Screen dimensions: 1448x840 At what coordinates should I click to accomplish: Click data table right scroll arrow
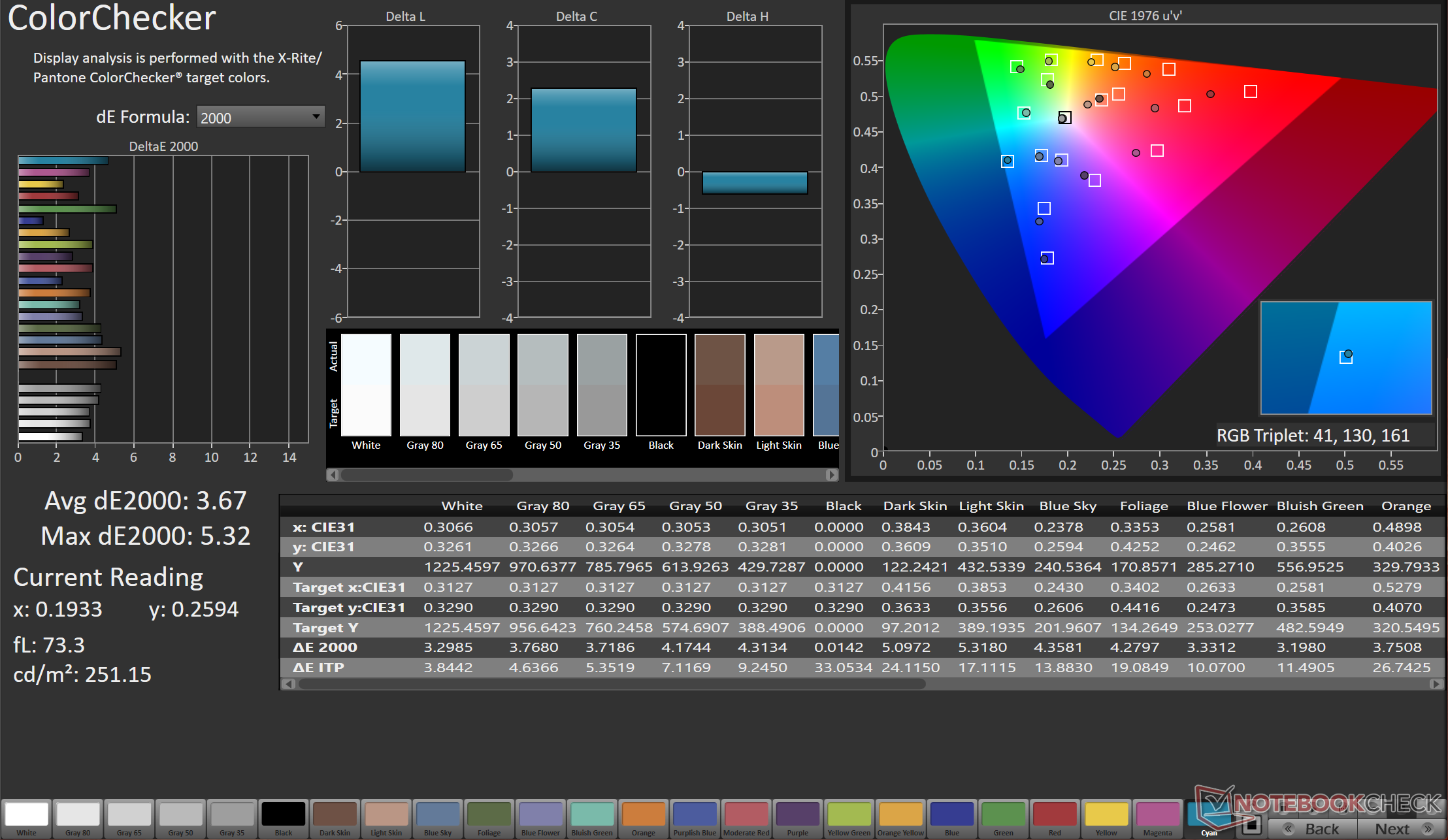pyautogui.click(x=1436, y=684)
